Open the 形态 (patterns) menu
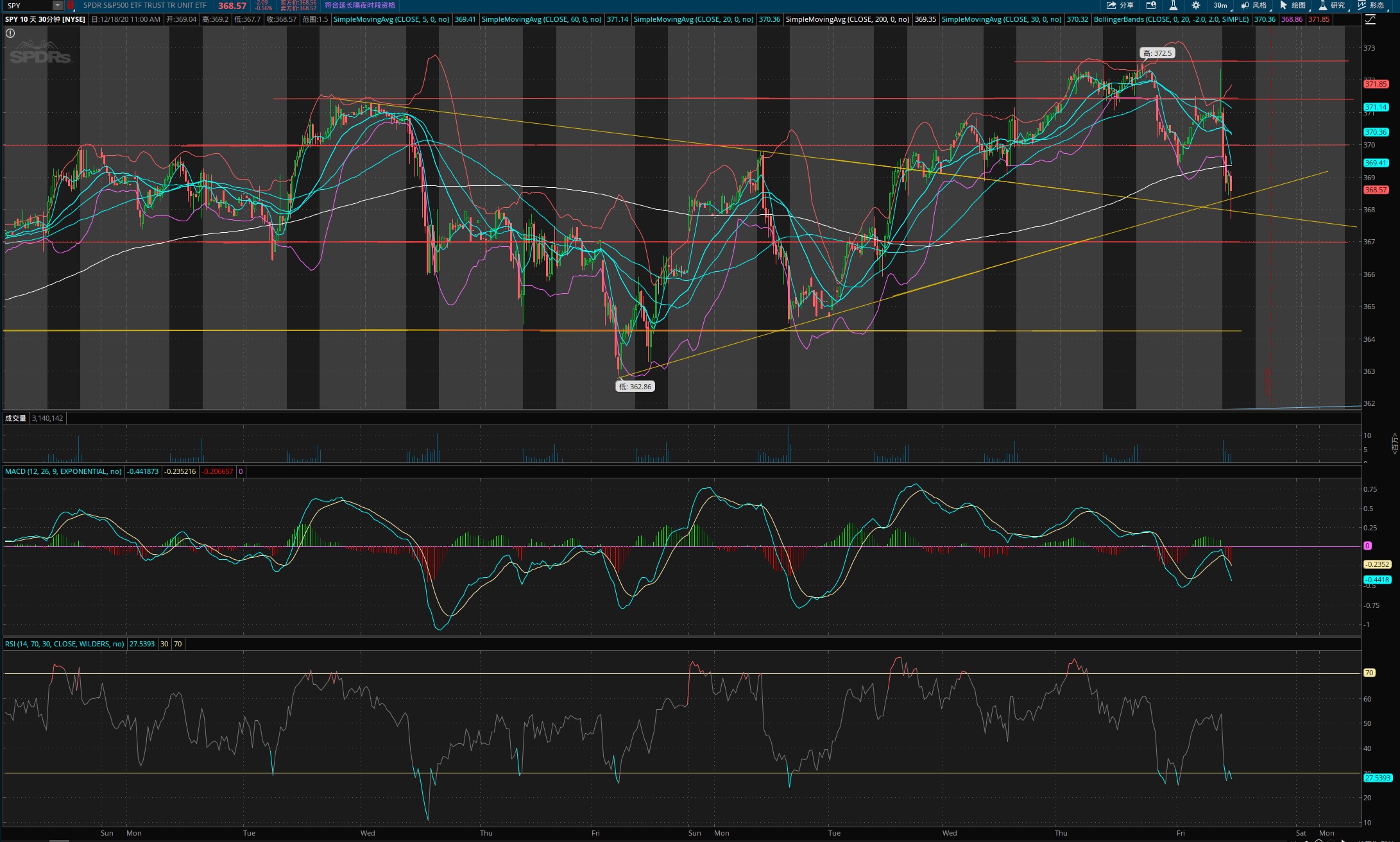 coord(1370,5)
